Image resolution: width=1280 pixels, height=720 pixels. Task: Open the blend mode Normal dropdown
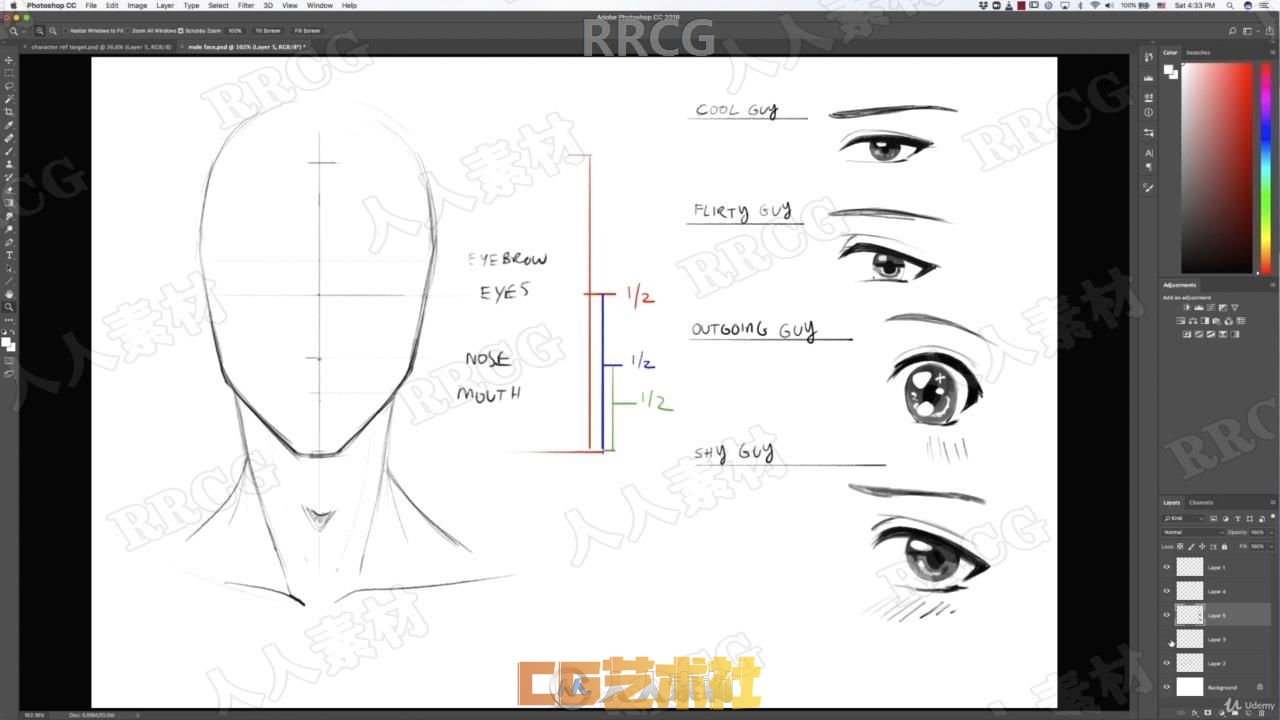click(x=1192, y=532)
